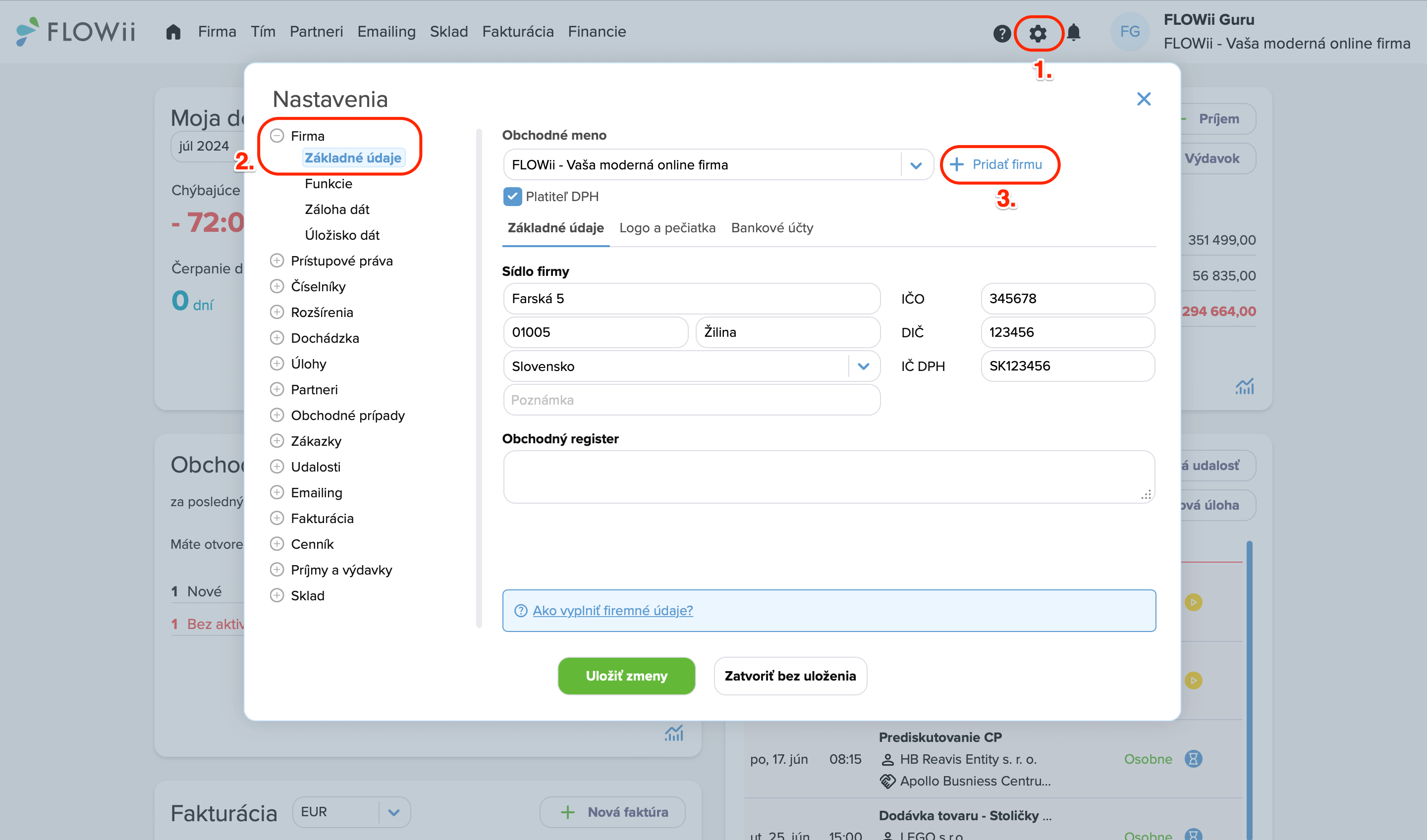The width and height of the screenshot is (1427, 840).
Task: Open the help question mark icon
Action: coord(1002,33)
